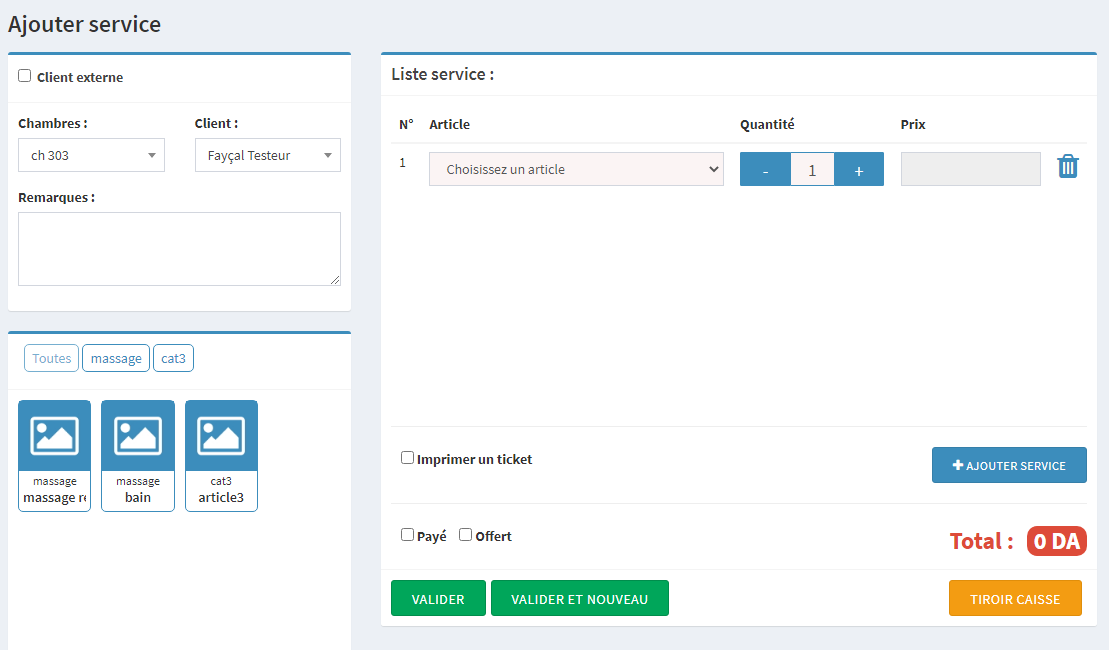This screenshot has height=650, width=1109.
Task: Pick the bain massage article tile
Action: click(x=138, y=455)
